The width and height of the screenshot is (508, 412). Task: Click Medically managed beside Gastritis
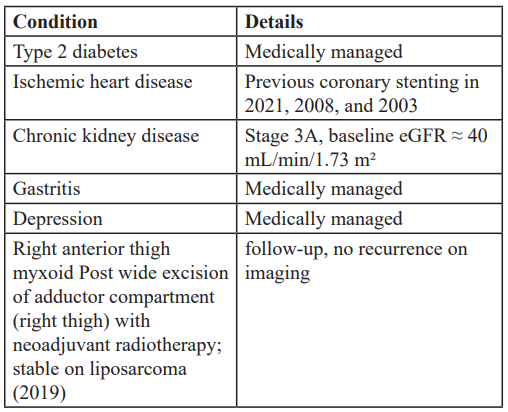click(324, 189)
